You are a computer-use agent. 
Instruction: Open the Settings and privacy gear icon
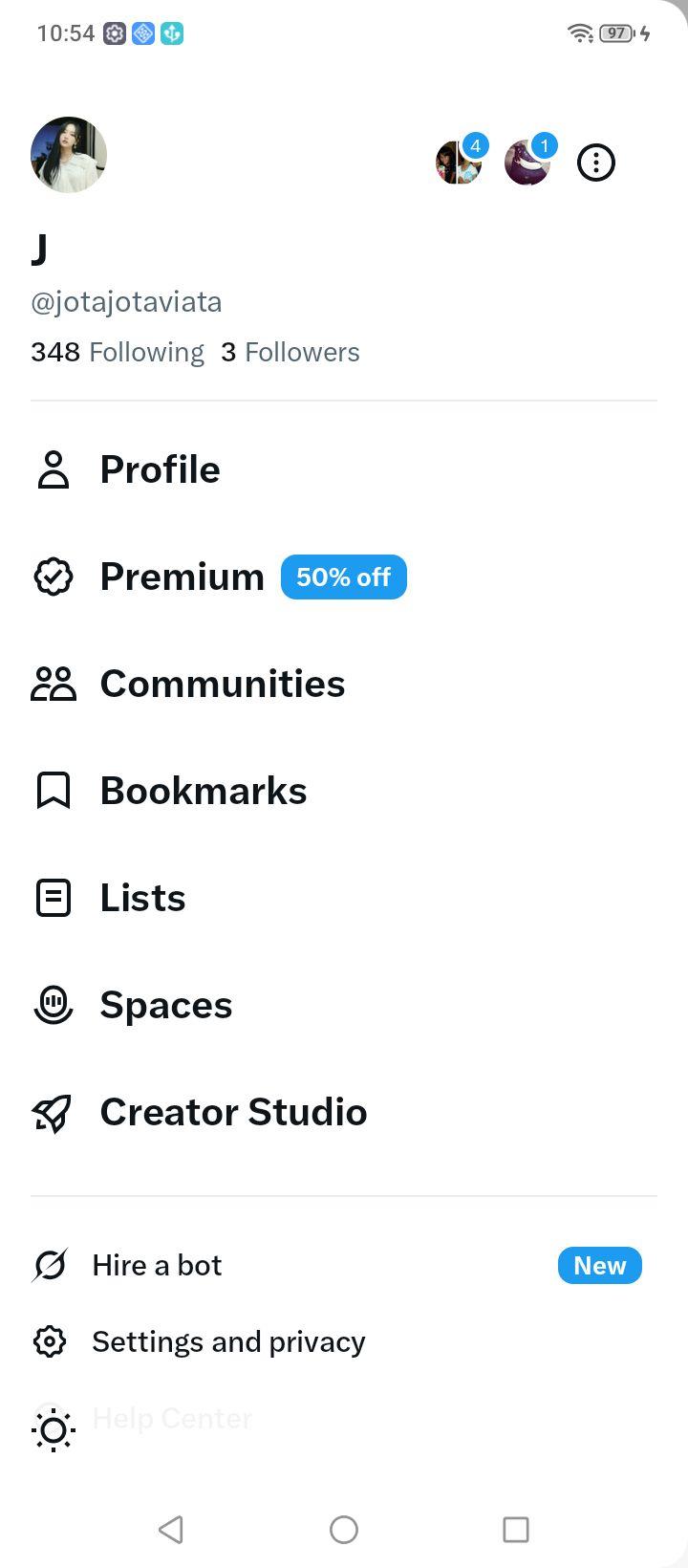(50, 1341)
